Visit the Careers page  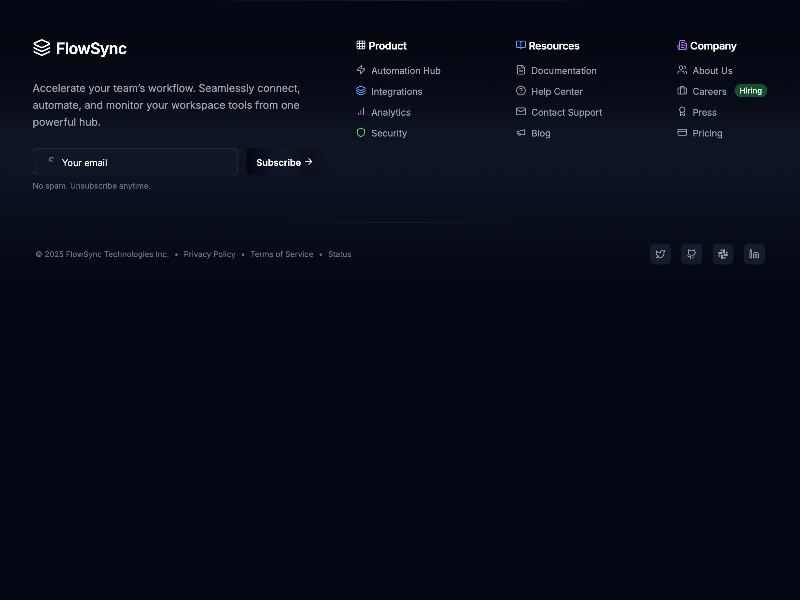click(x=709, y=91)
